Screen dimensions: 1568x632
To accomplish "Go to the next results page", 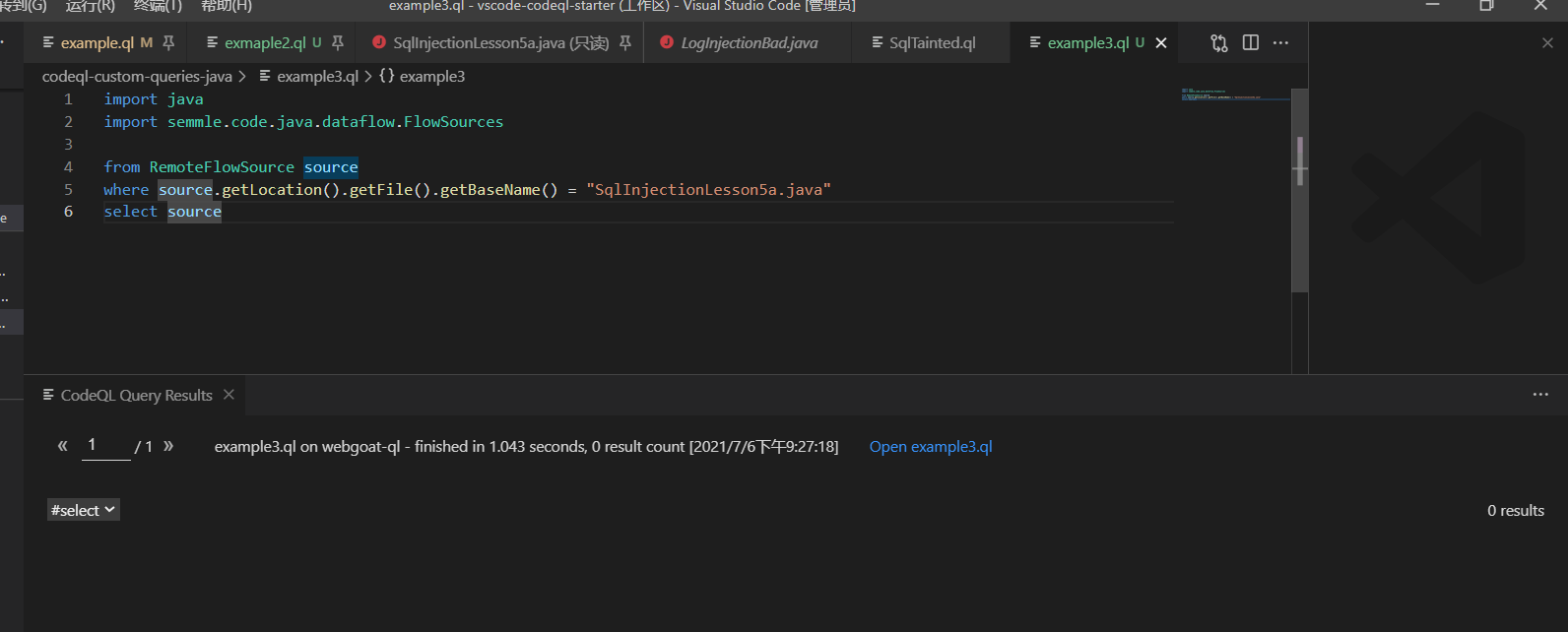I will 168,446.
